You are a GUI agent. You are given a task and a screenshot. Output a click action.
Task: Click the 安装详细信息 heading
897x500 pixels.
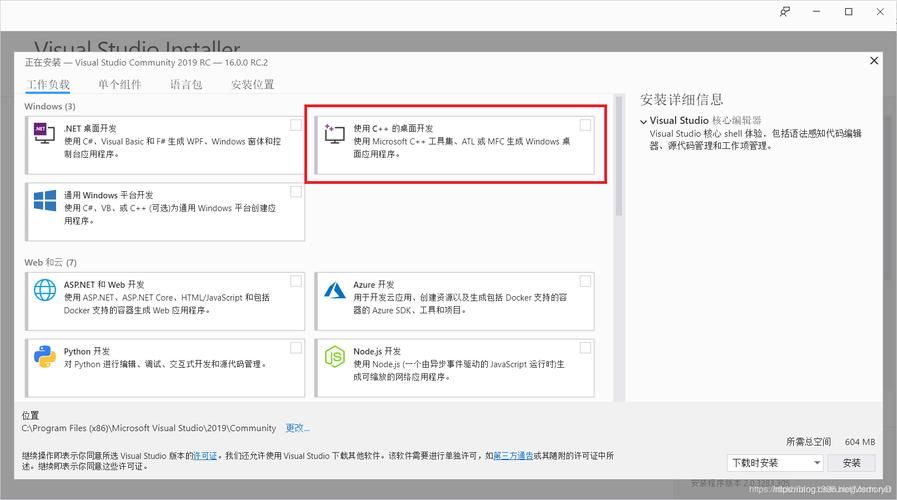[681, 100]
